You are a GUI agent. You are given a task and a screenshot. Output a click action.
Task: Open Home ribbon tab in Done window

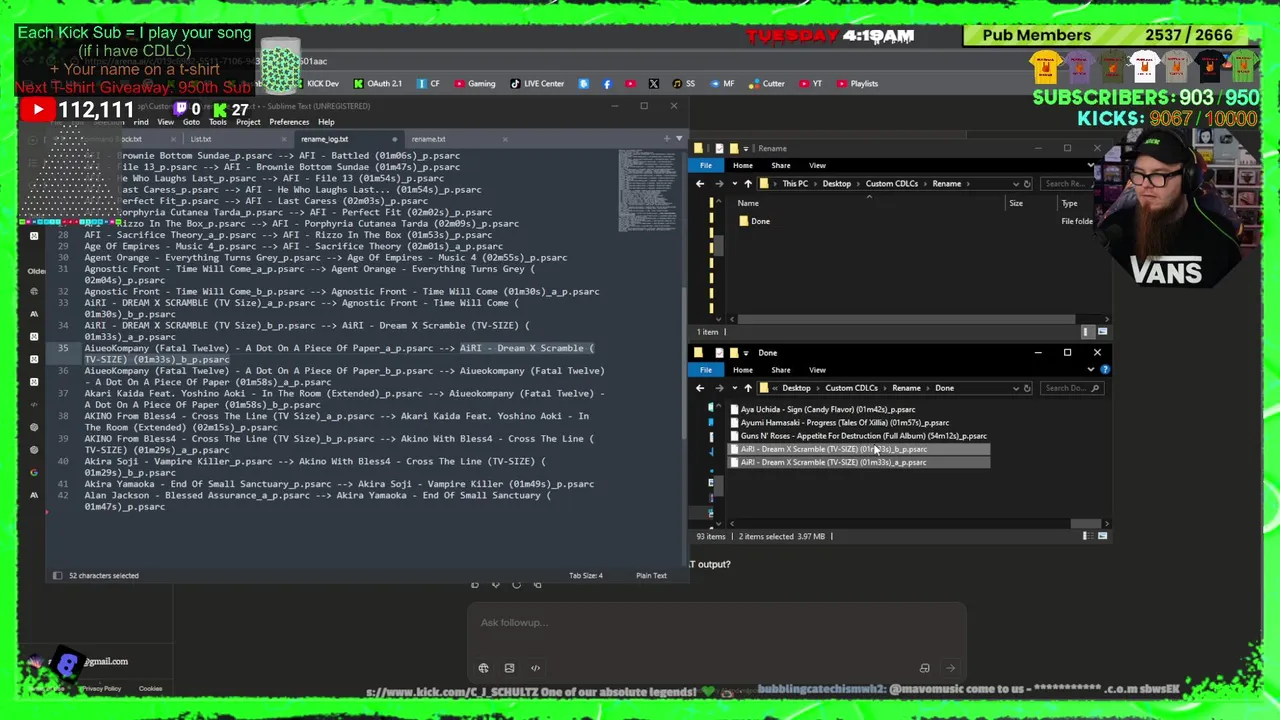point(742,370)
